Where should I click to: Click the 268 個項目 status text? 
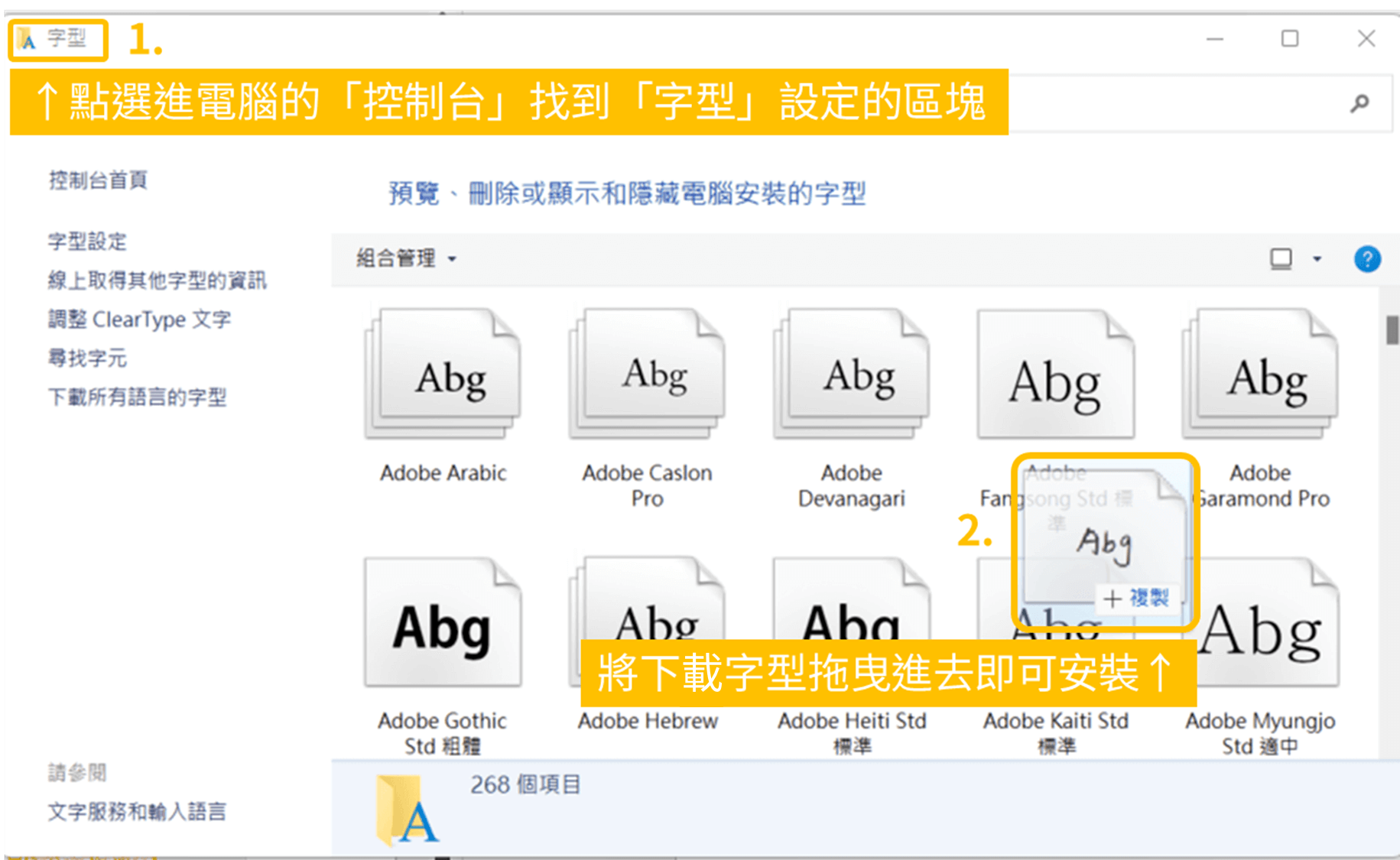click(525, 785)
